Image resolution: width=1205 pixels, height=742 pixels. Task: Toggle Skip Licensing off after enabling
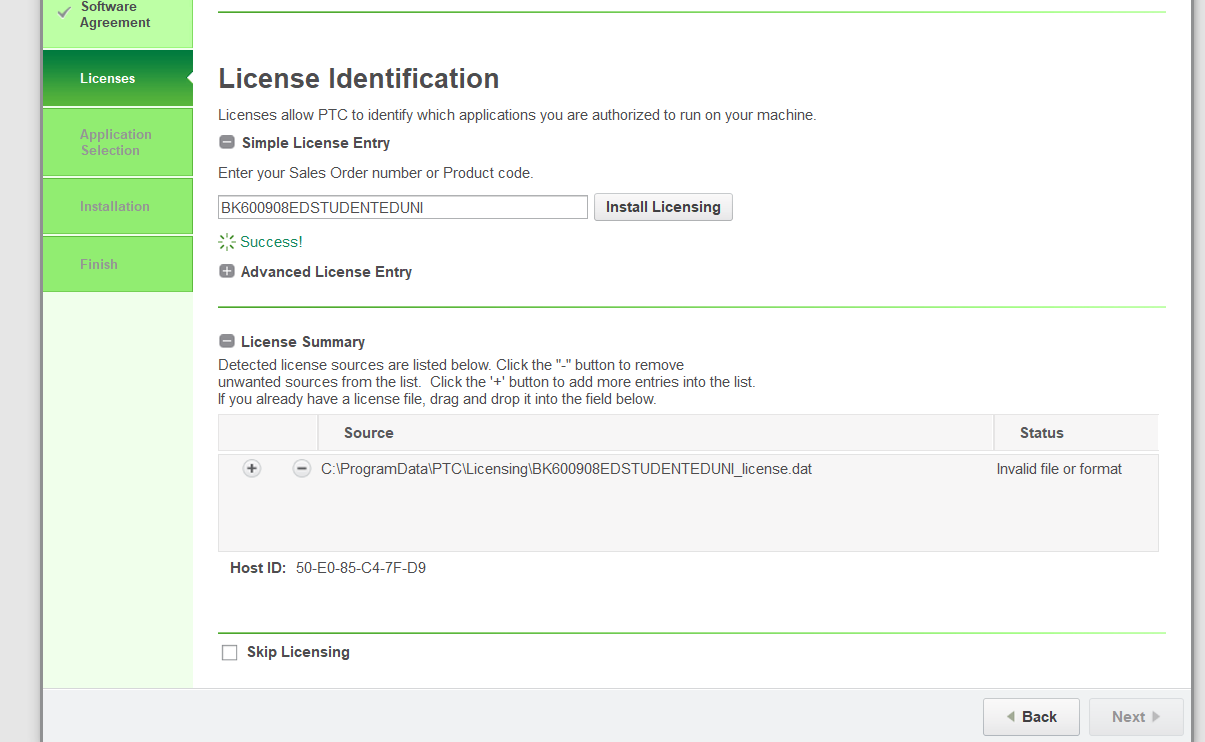click(x=229, y=651)
